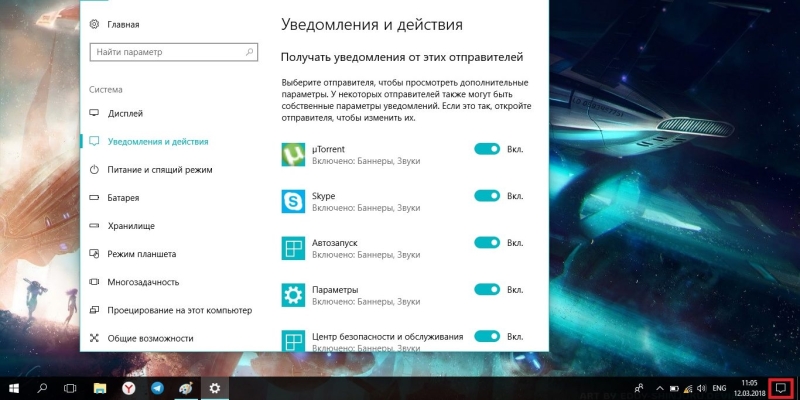Viewport: 800px width, 400px height.
Task: Open File Explorer from the taskbar
Action: coord(100,389)
